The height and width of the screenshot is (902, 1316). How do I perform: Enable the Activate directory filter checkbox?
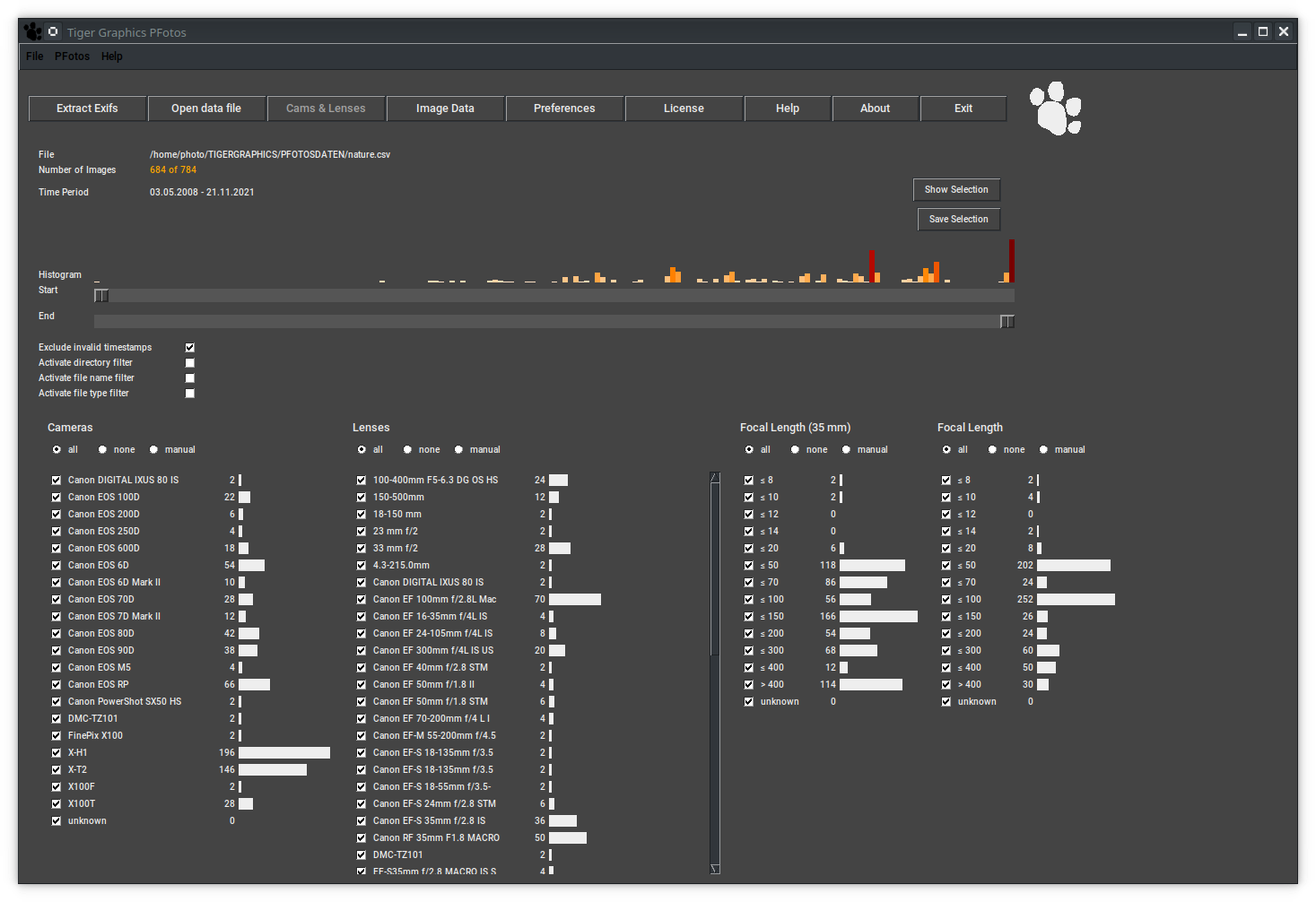pyautogui.click(x=189, y=363)
